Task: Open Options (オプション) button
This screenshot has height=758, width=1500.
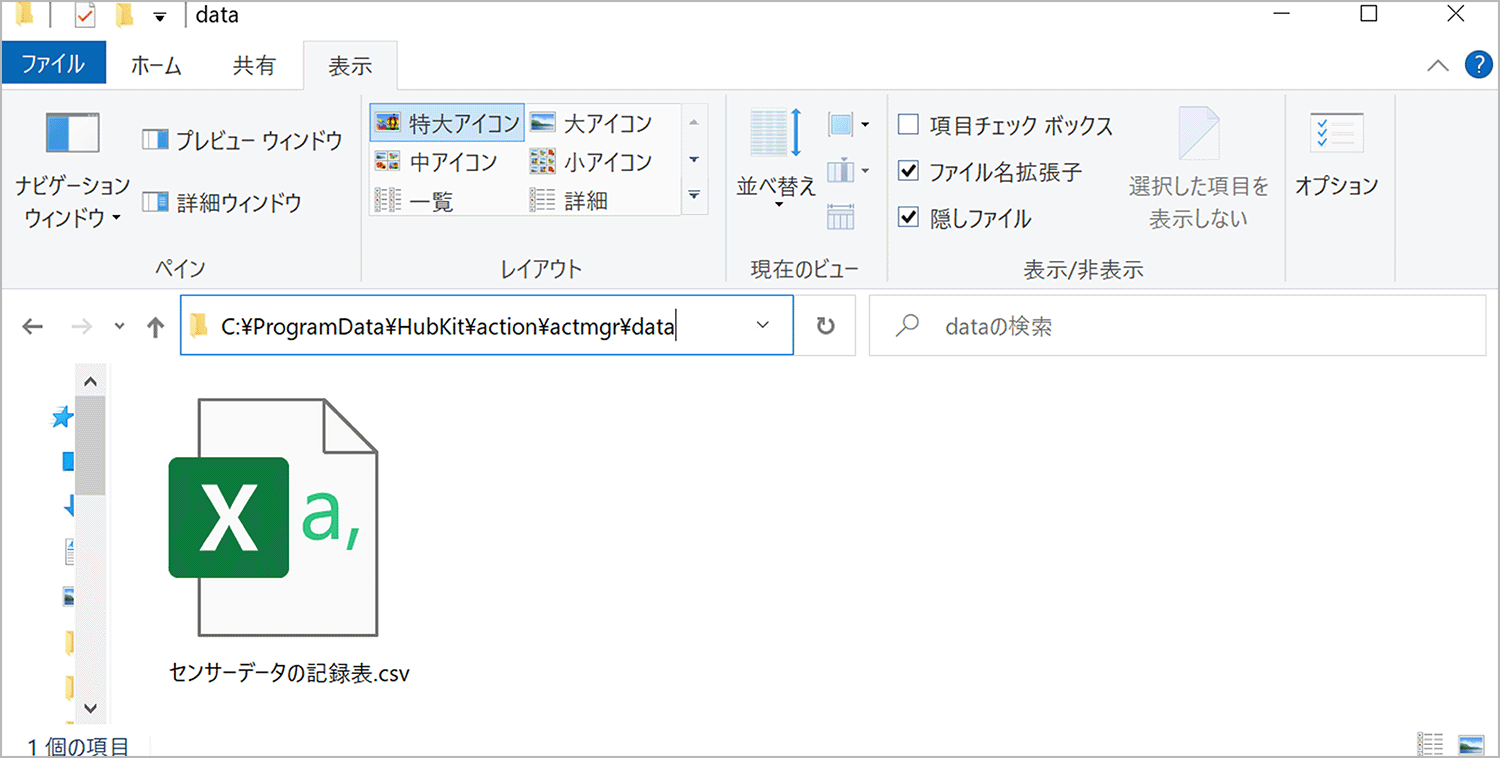Action: pyautogui.click(x=1336, y=155)
